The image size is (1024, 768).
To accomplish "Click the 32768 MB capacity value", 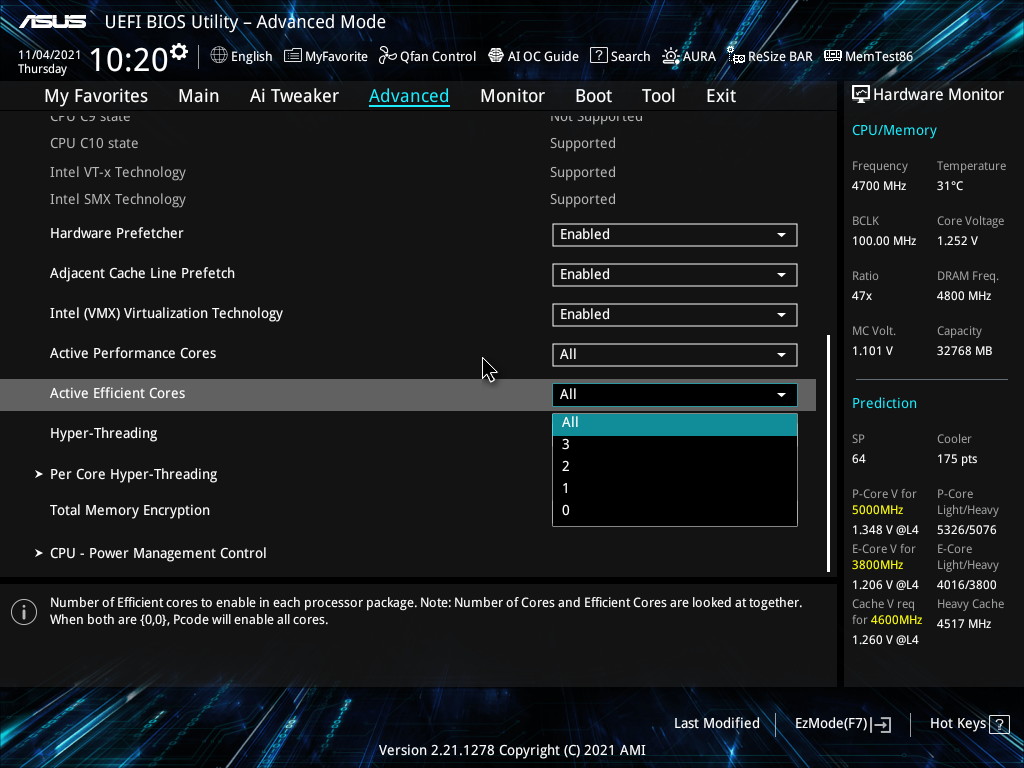I will click(965, 351).
